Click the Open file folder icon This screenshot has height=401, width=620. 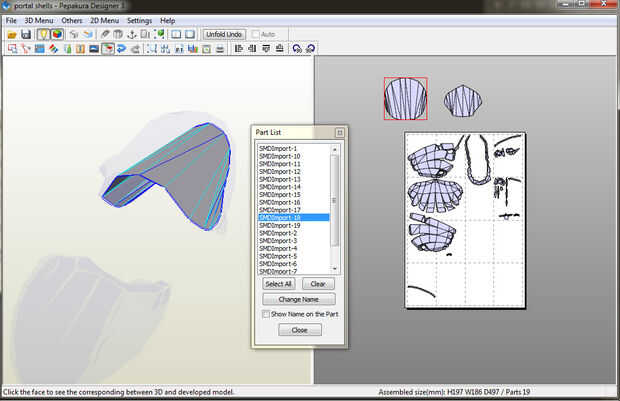coord(11,34)
